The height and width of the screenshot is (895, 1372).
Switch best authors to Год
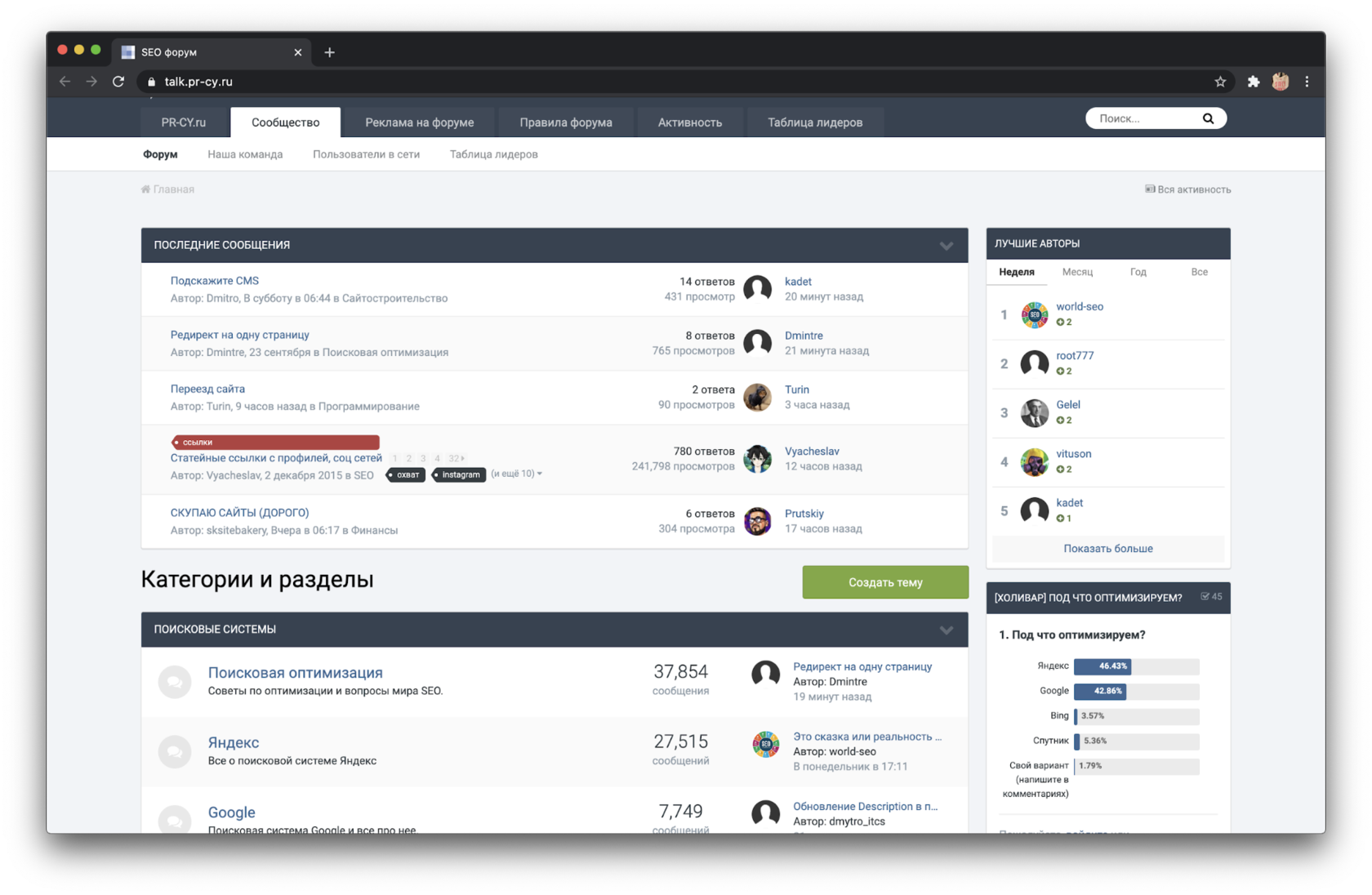pos(1138,272)
